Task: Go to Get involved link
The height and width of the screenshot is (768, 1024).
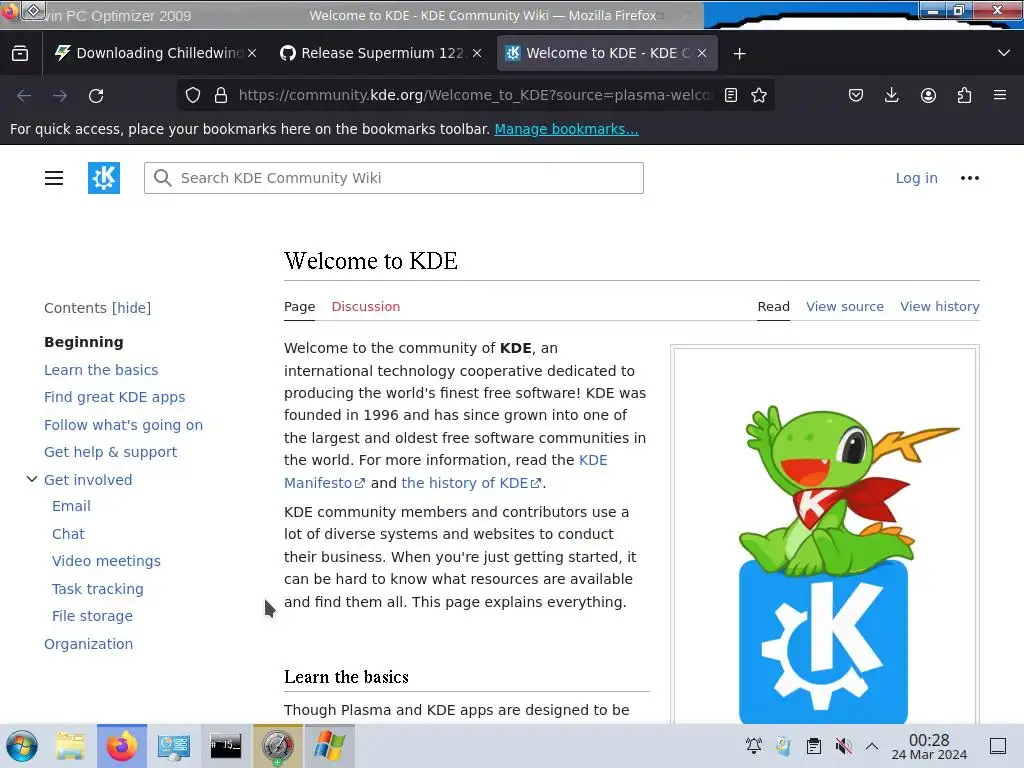Action: pyautogui.click(x=88, y=480)
